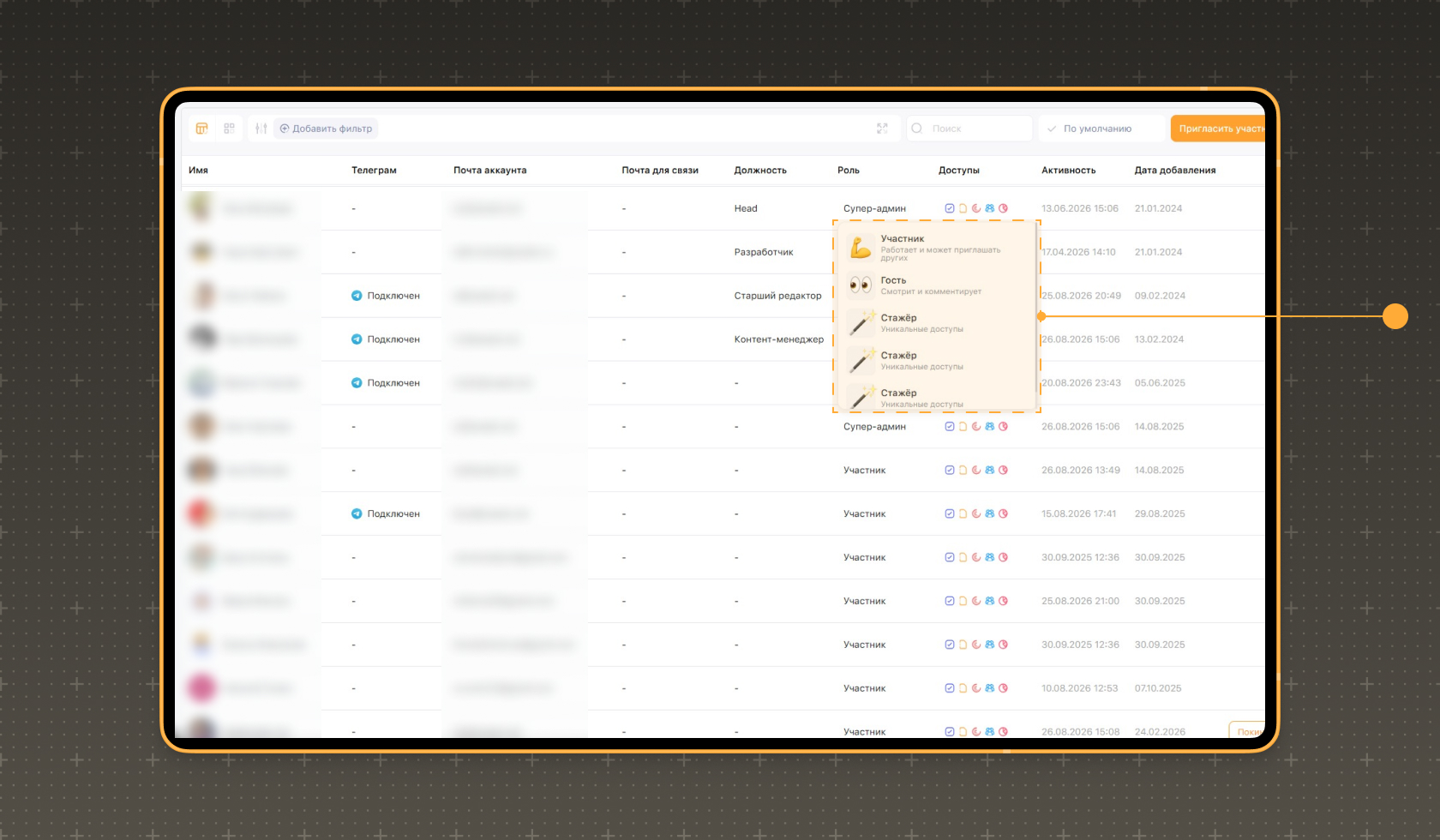Click the document access icon in Head row
1440x840 pixels.
(x=963, y=208)
